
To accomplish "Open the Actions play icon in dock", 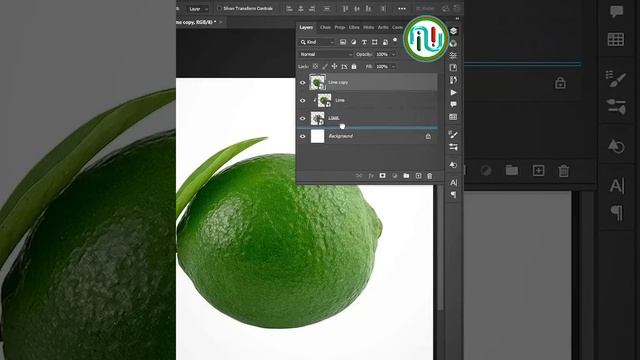I will tap(453, 93).
